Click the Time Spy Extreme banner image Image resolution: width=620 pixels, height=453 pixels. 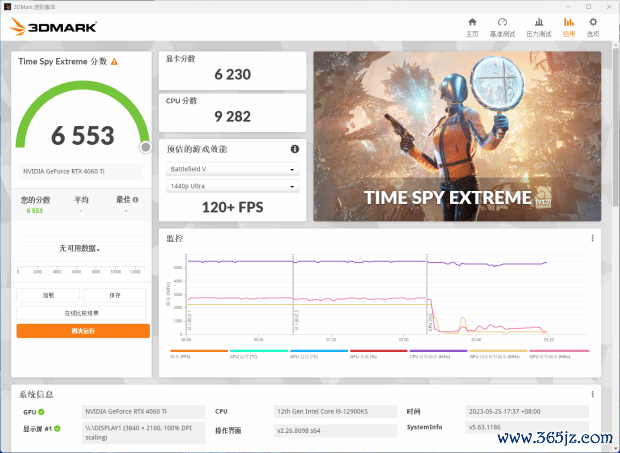457,136
